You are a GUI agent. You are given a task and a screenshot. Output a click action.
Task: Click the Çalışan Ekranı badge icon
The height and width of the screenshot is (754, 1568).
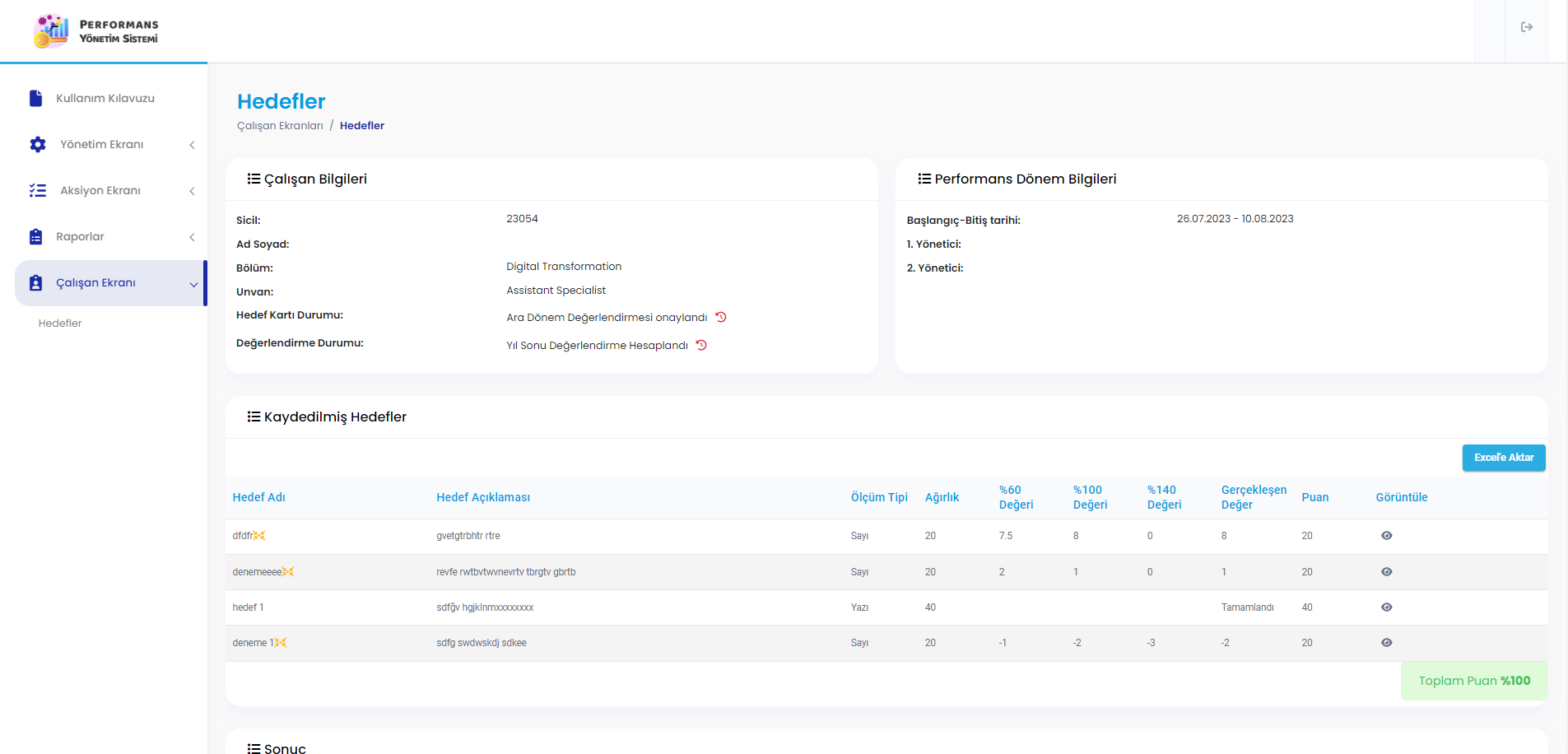tap(35, 282)
